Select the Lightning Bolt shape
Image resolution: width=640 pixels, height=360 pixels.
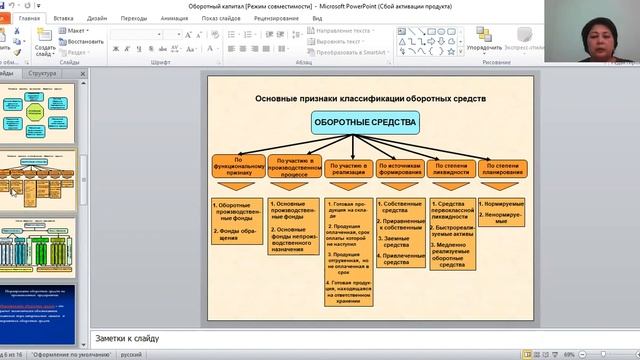pos(402,51)
